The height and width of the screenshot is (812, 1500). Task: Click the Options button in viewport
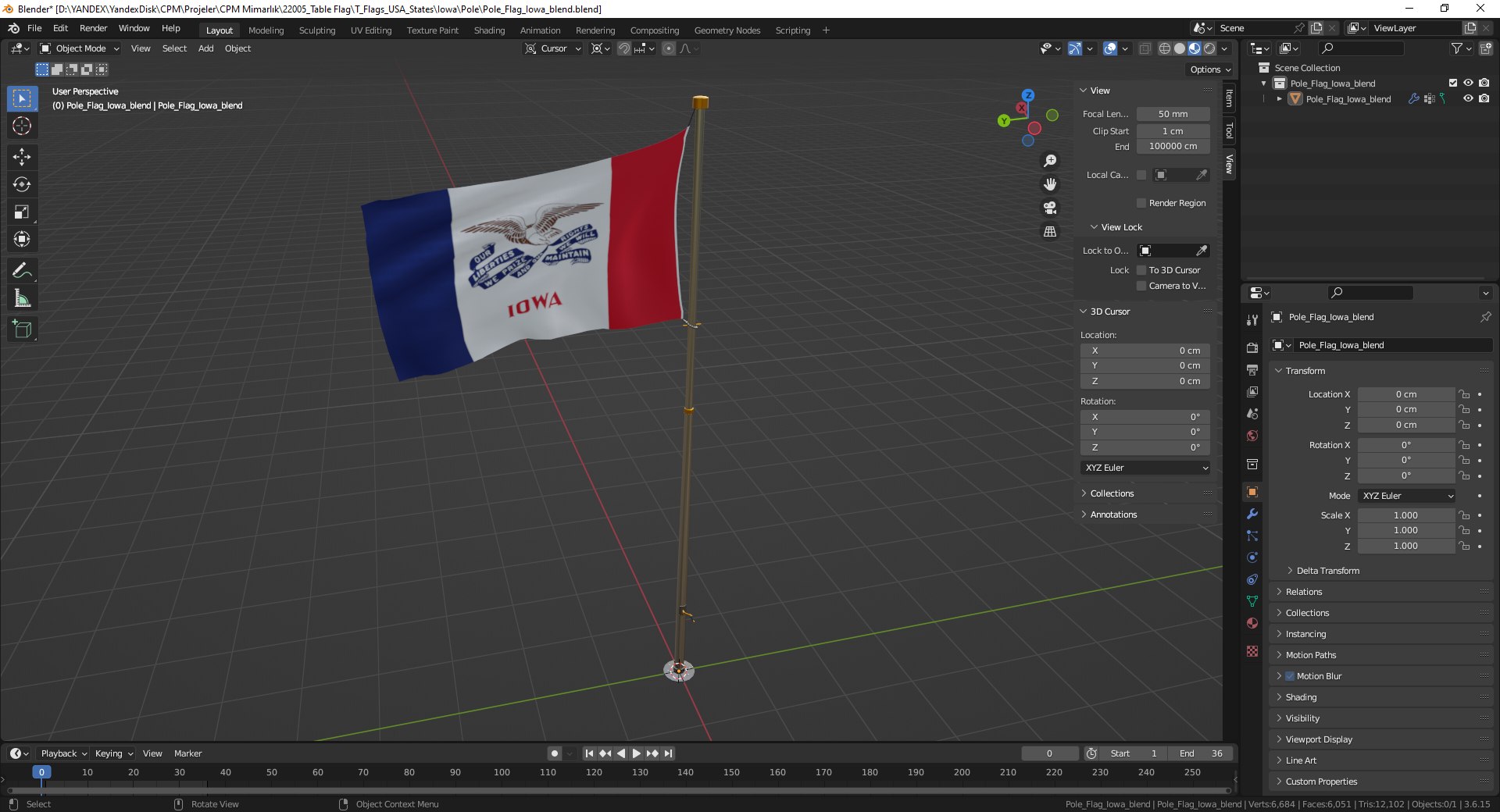click(x=1210, y=69)
